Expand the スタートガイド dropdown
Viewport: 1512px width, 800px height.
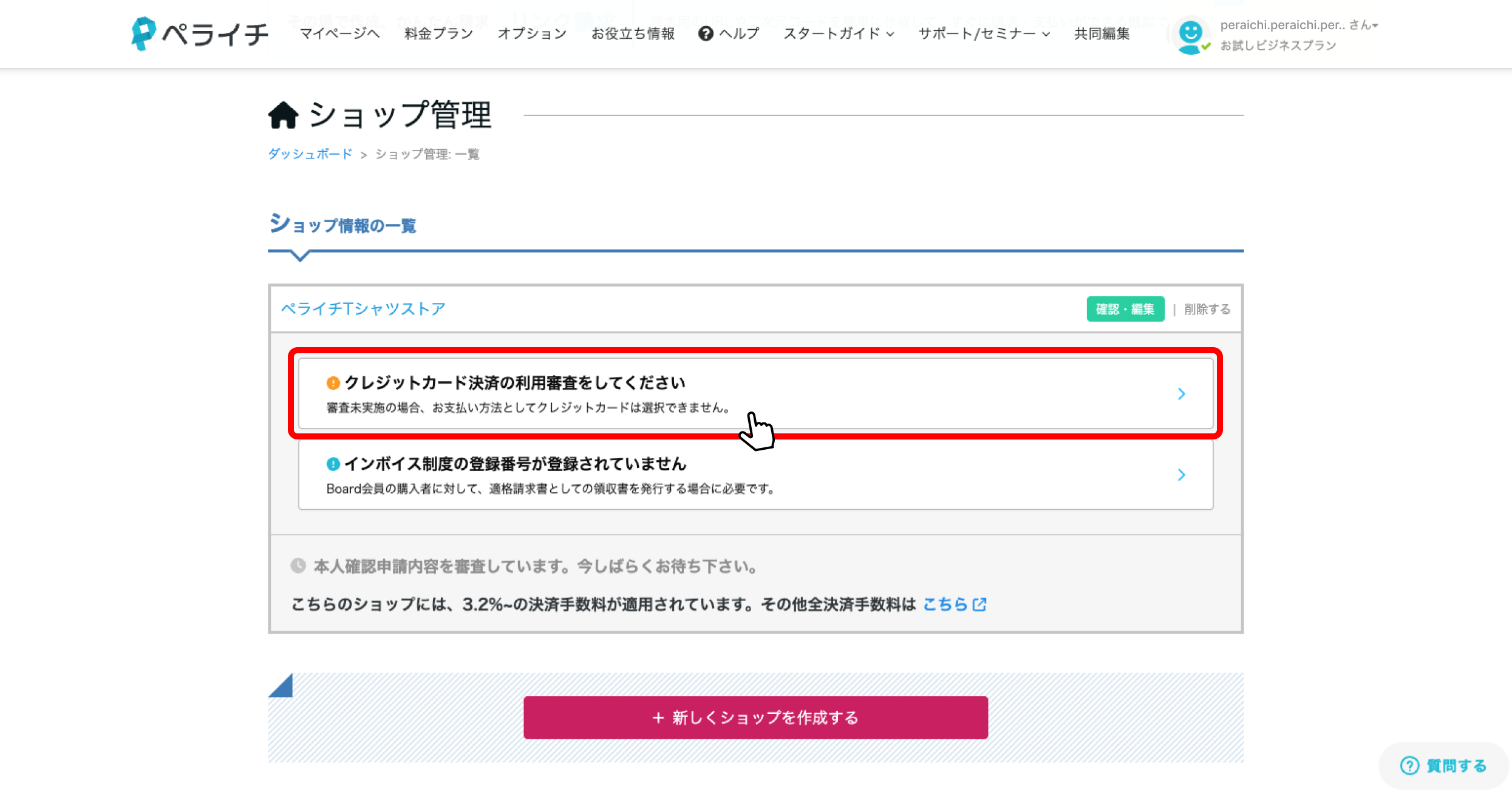click(839, 33)
